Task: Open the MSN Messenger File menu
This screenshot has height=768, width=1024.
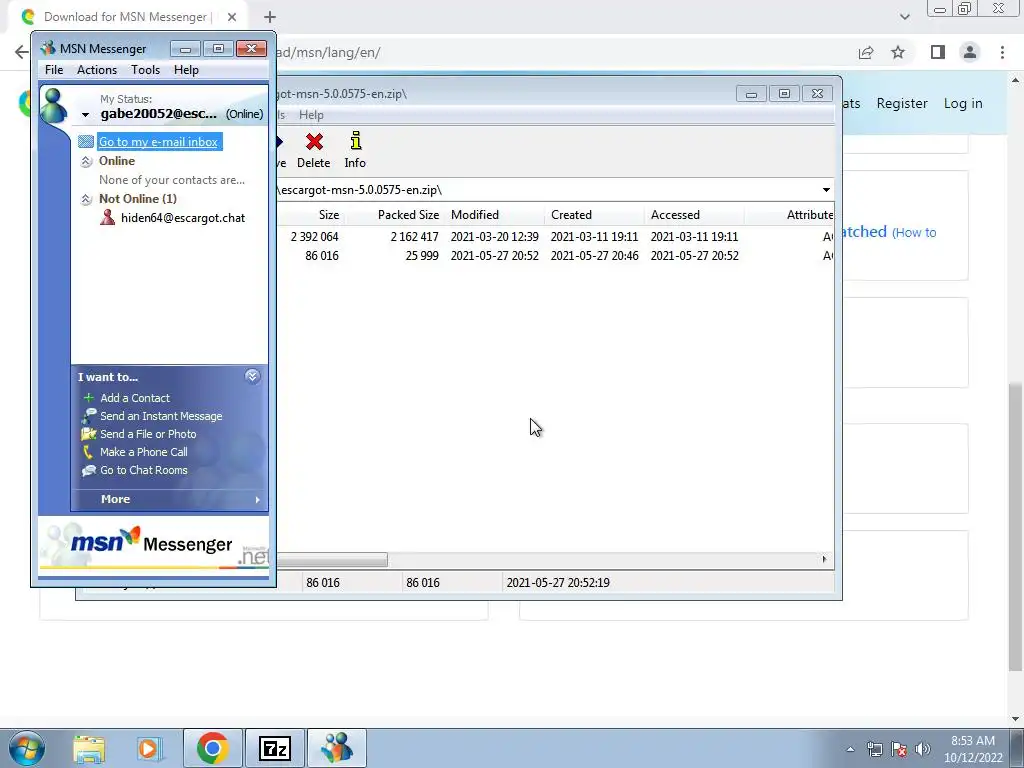Action: (54, 70)
